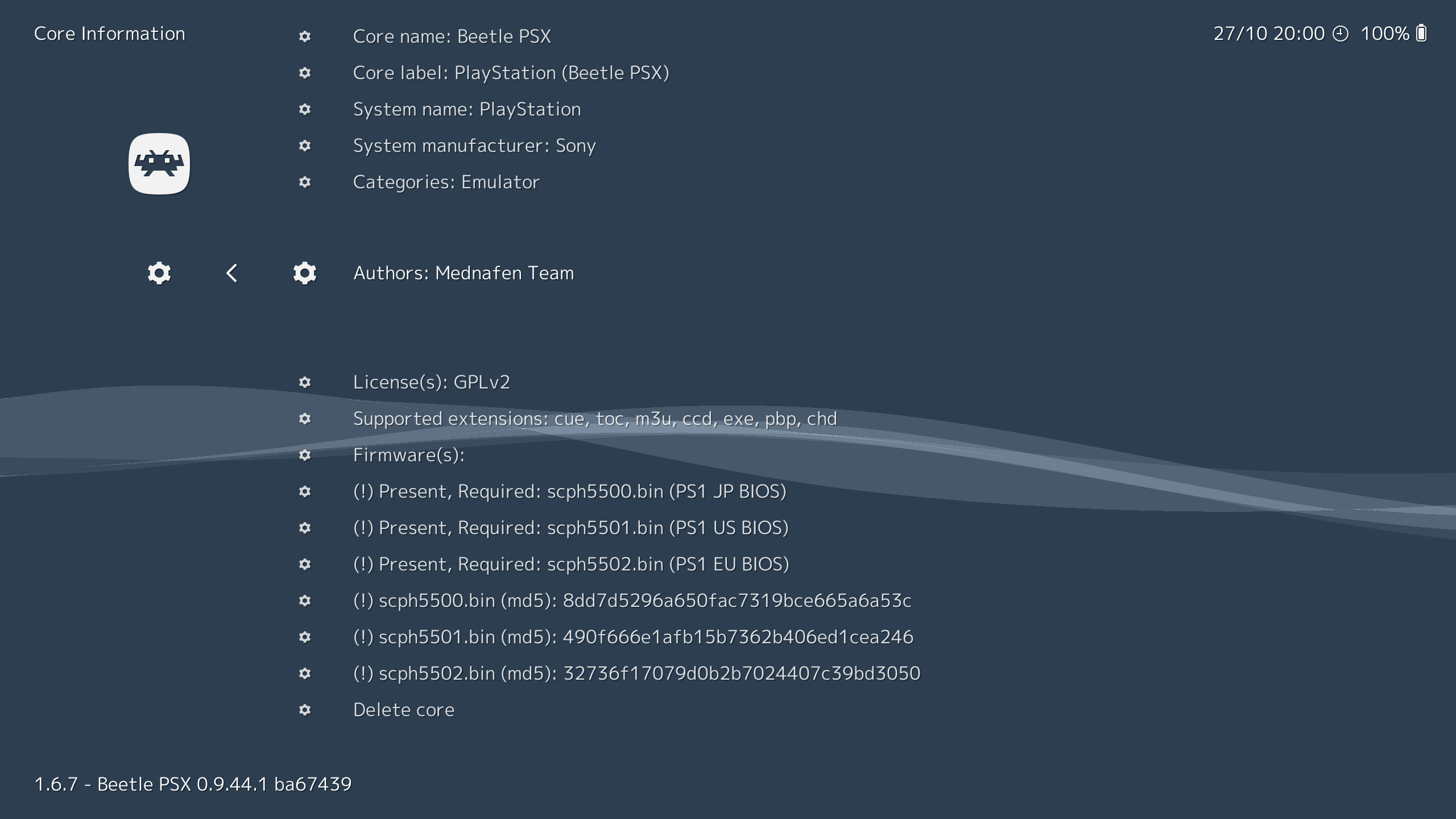Click the gear icon beside Delete core
This screenshot has height=819, width=1456.
click(305, 710)
